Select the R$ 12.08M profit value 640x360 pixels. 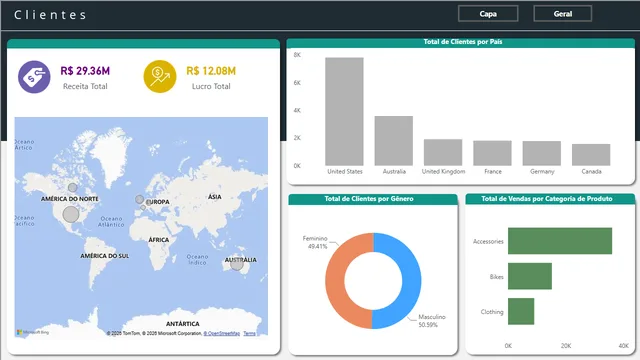(211, 71)
